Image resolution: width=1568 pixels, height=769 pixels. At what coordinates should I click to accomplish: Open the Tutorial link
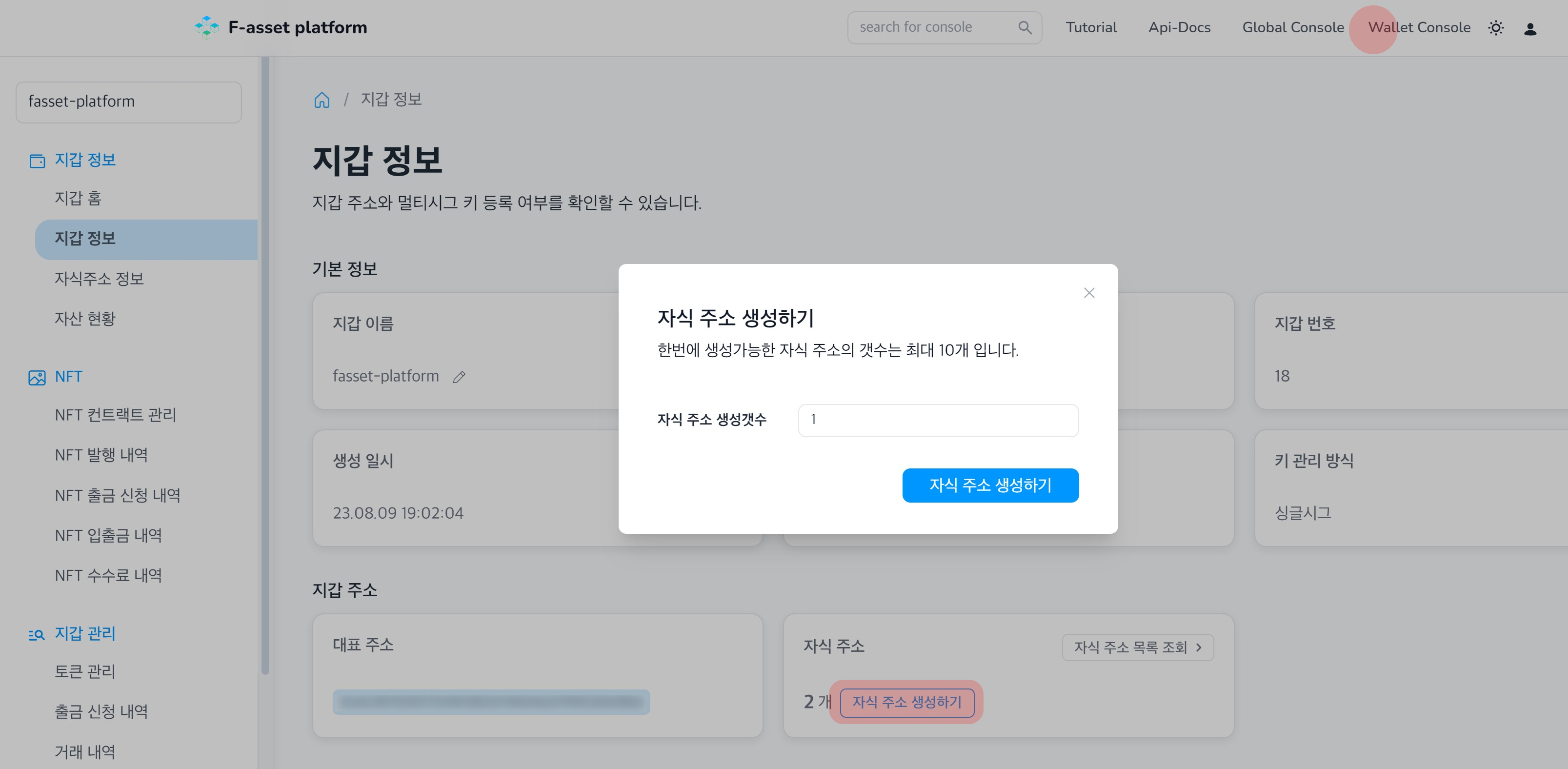point(1090,27)
